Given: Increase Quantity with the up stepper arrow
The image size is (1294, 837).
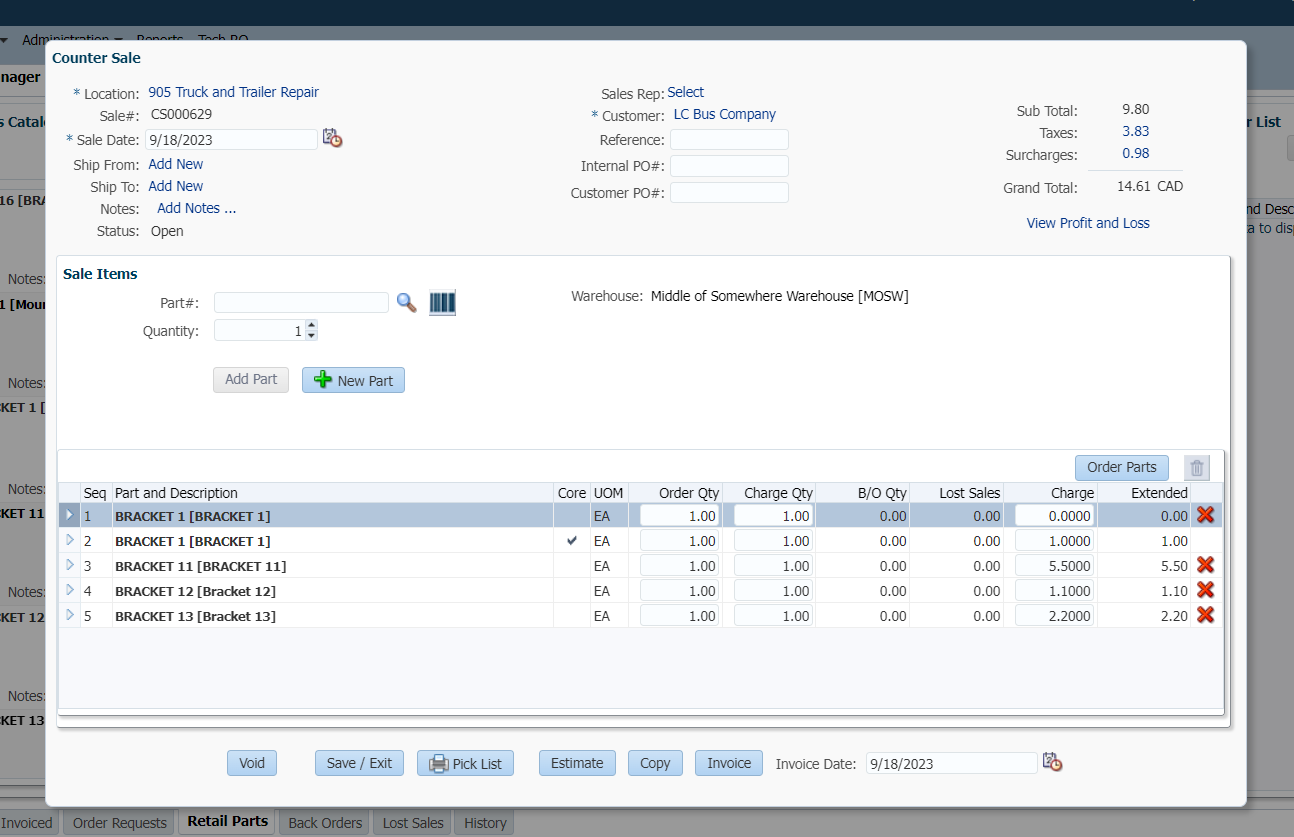Looking at the screenshot, I should (x=311, y=325).
